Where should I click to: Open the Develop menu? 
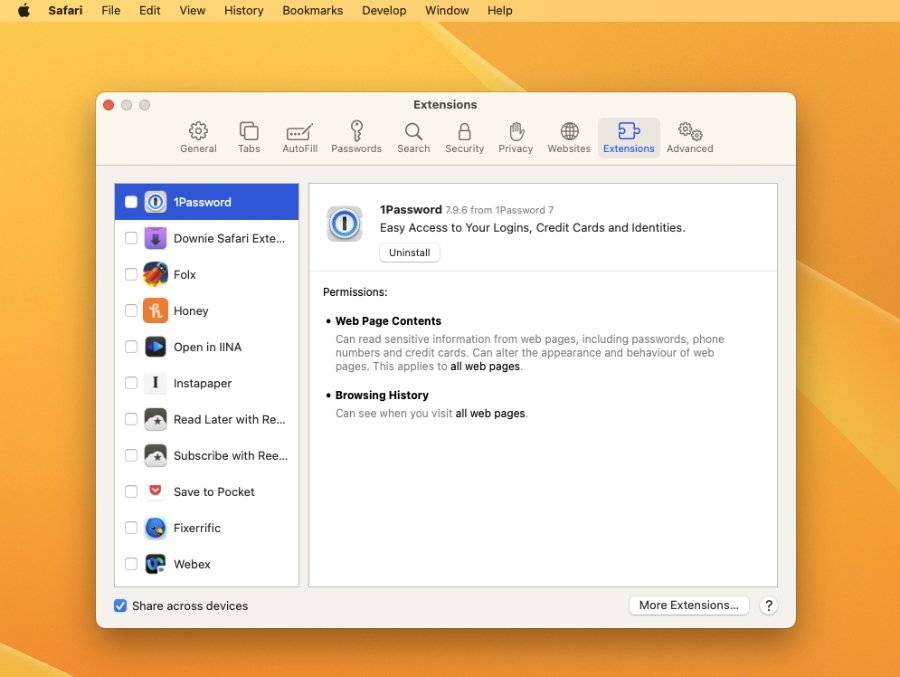pos(383,10)
